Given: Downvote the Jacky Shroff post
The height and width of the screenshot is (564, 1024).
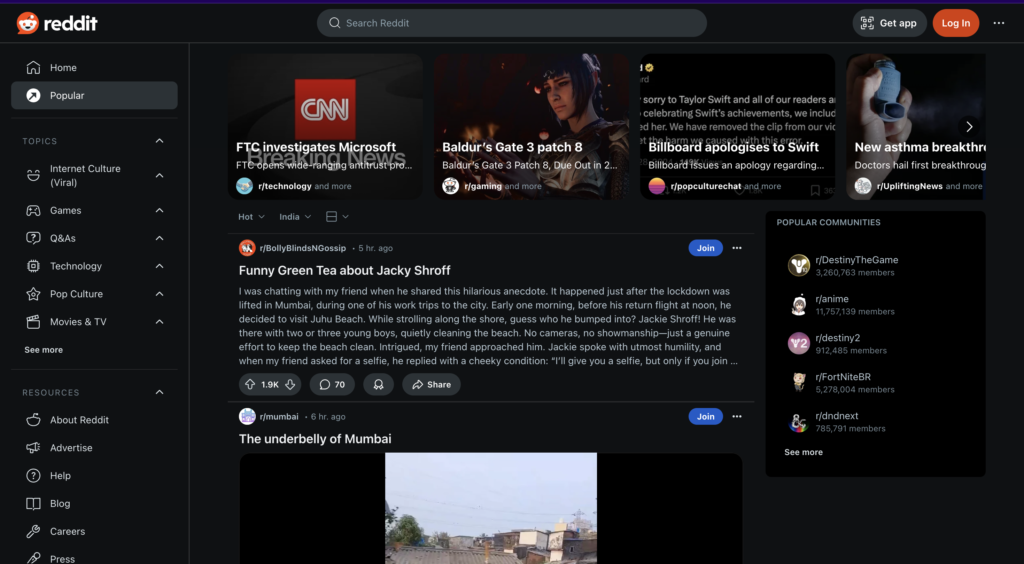Looking at the screenshot, I should point(291,384).
